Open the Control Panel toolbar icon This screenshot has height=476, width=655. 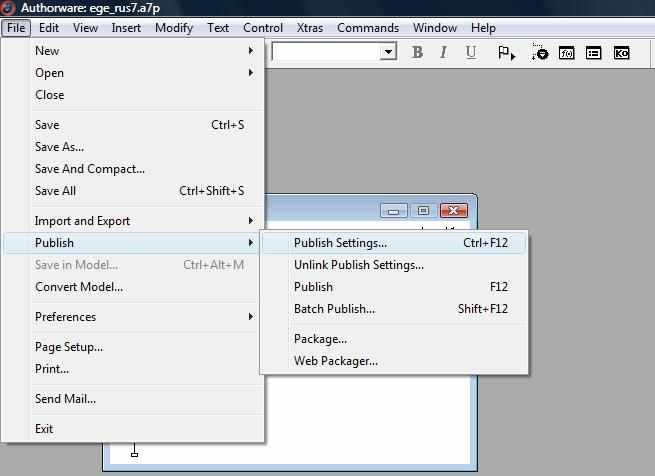(x=539, y=52)
